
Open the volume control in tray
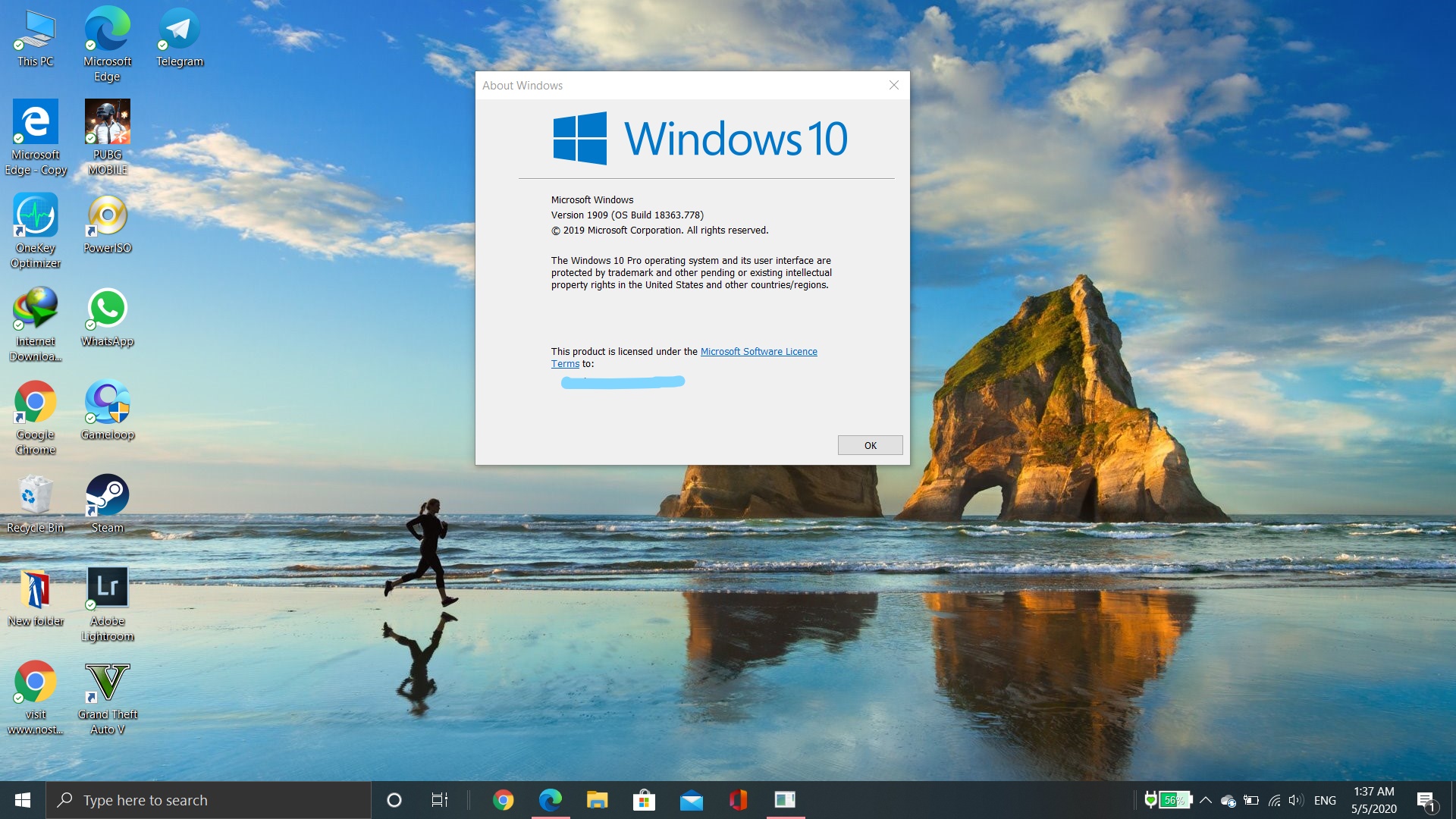point(1295,800)
